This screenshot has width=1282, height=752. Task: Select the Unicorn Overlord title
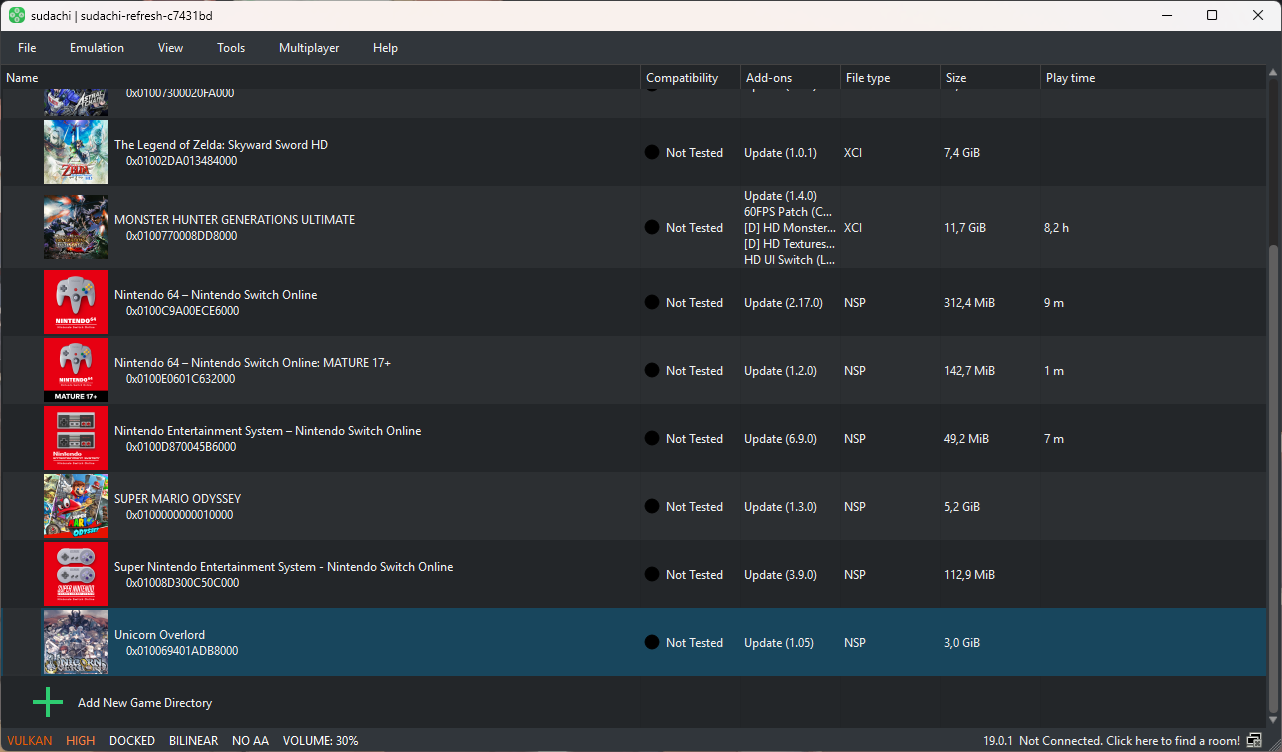[x=159, y=635]
